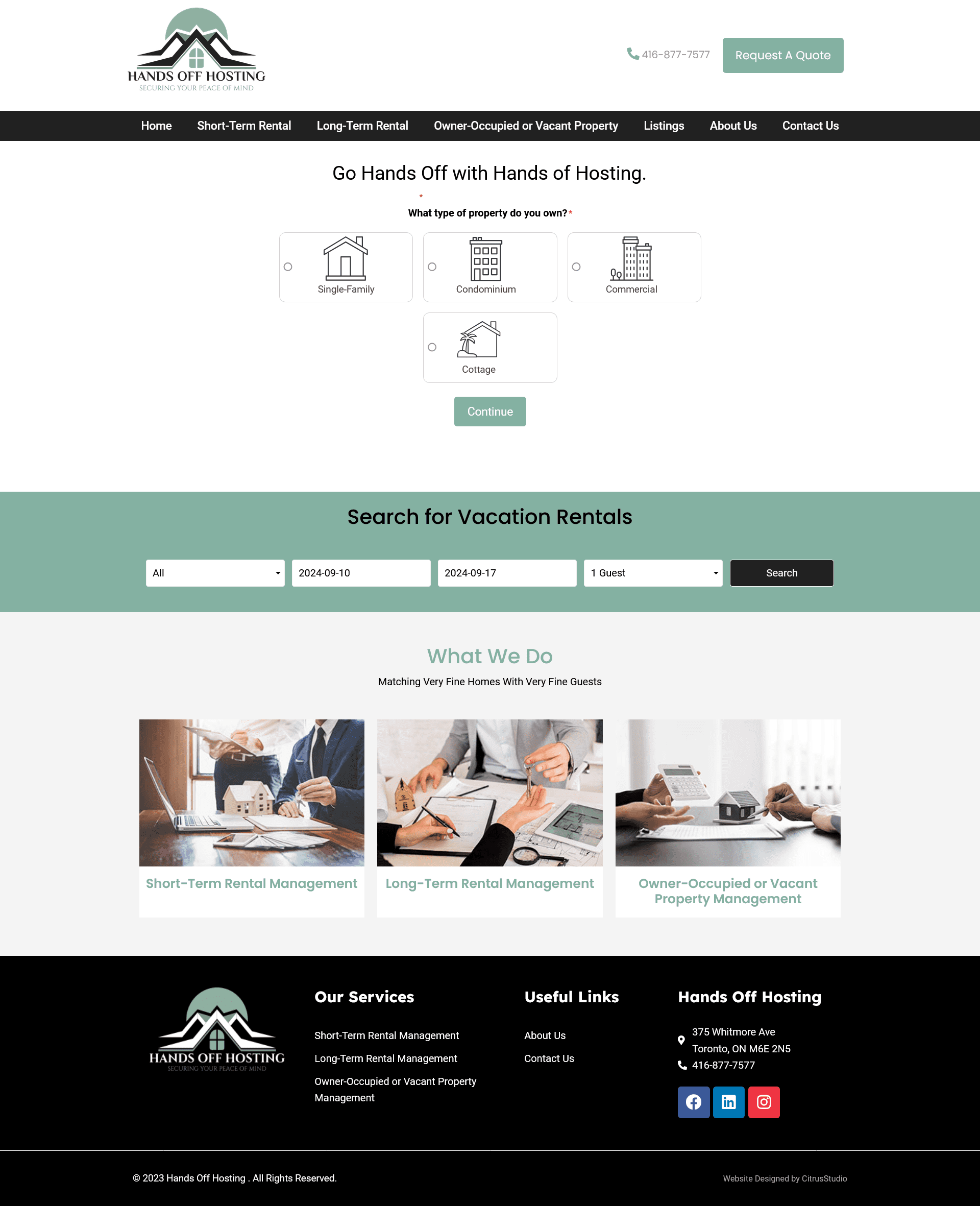Select the Single-Family property icon

click(x=346, y=259)
